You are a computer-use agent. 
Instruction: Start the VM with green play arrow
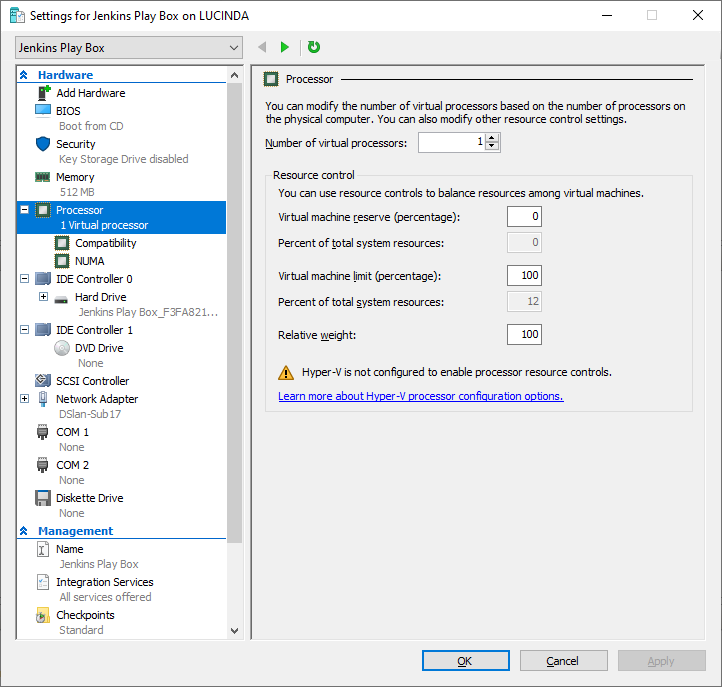285,47
